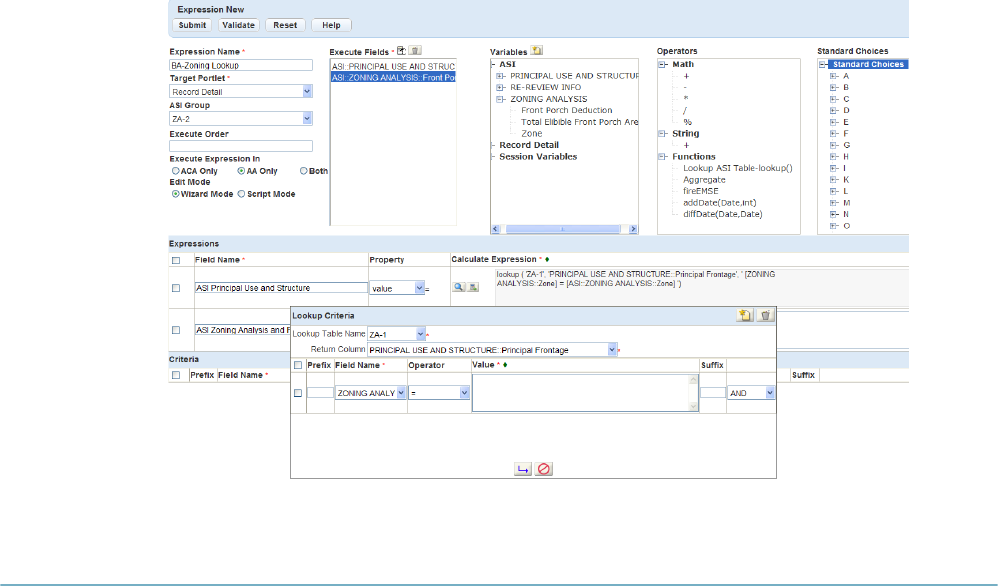998x586 pixels.
Task: Expand Standard Choices letter A
Action: pos(834,76)
